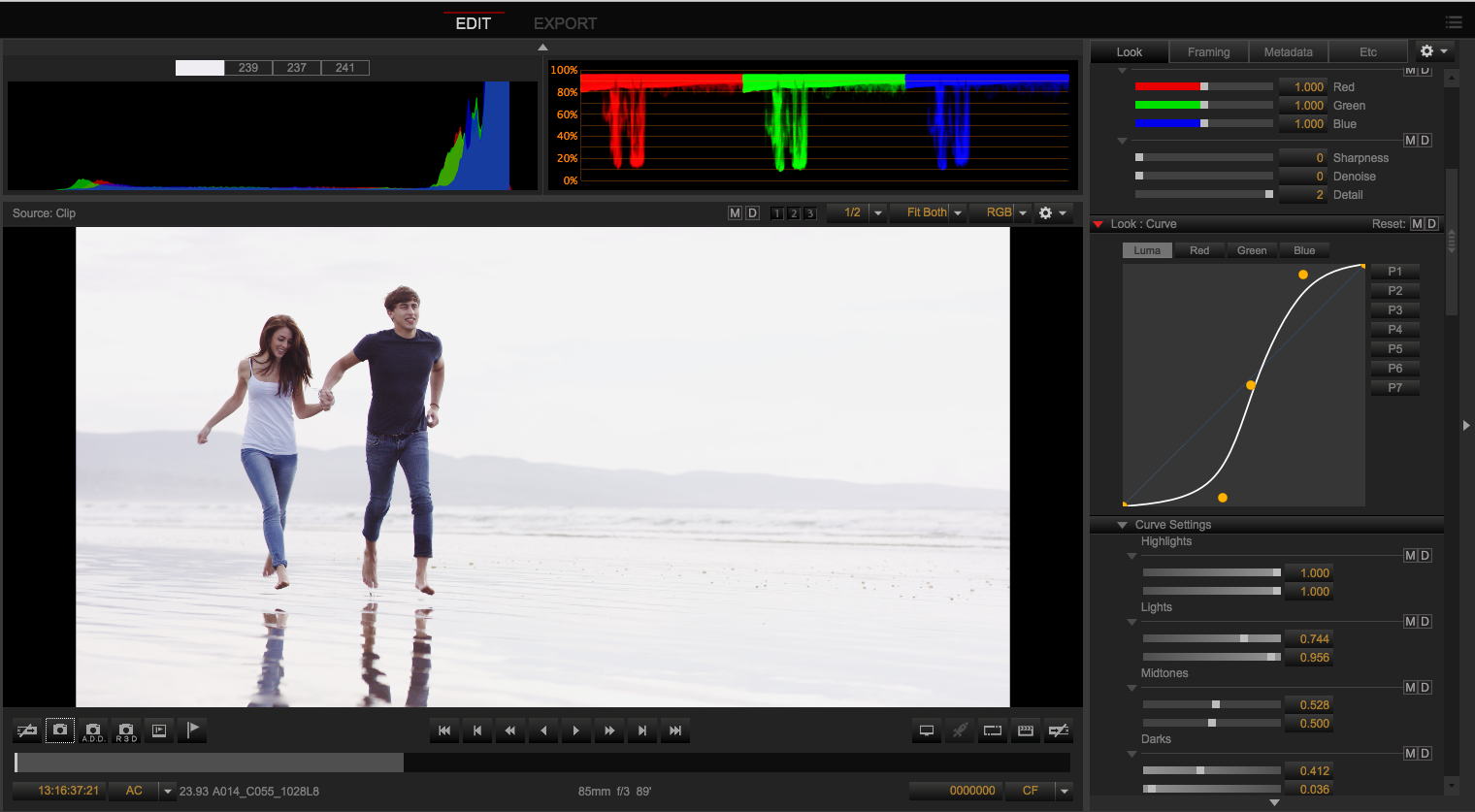Select curve preset P4
1475x812 pixels.
pyautogui.click(x=1394, y=330)
